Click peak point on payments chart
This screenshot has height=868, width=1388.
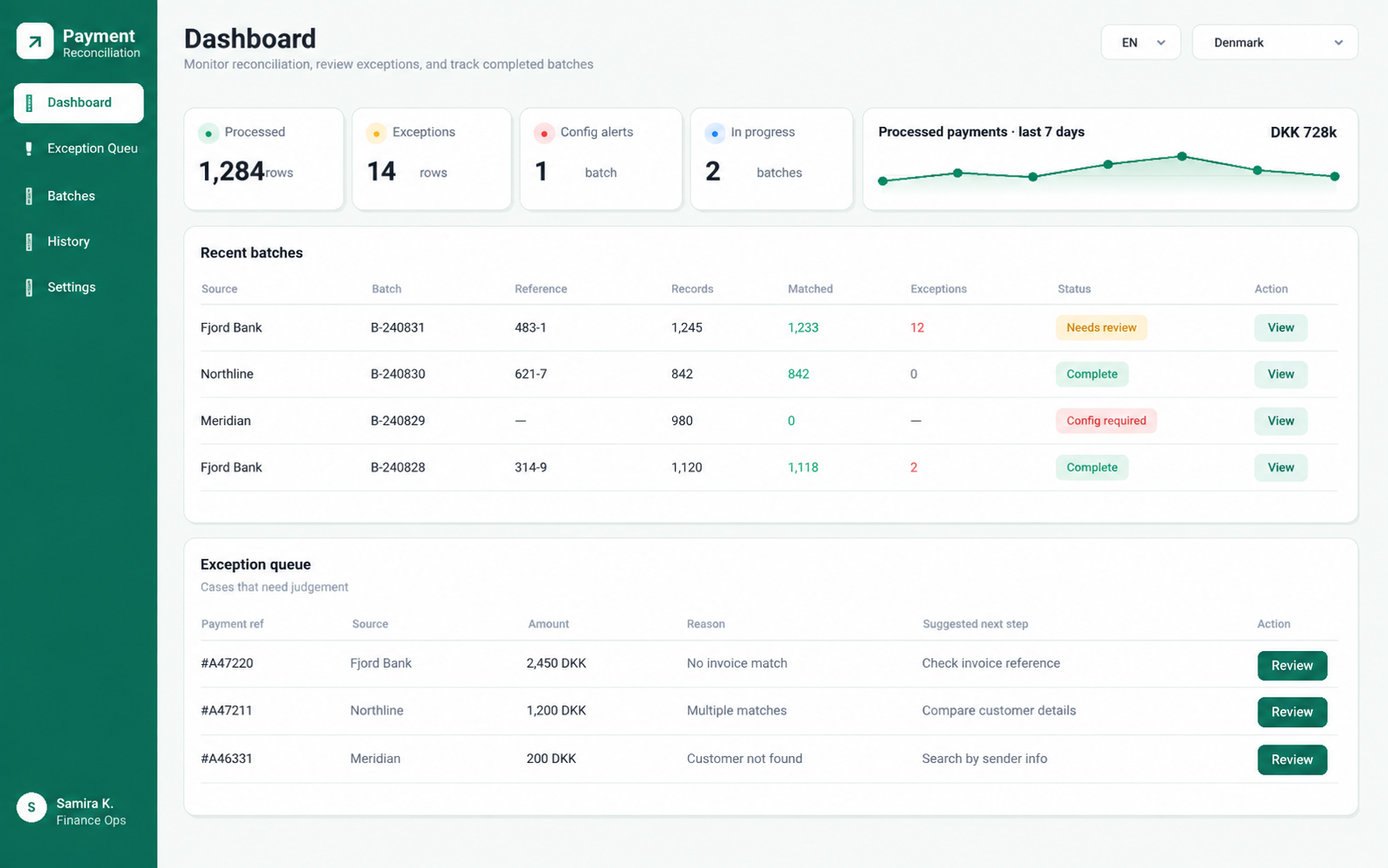tap(1181, 157)
